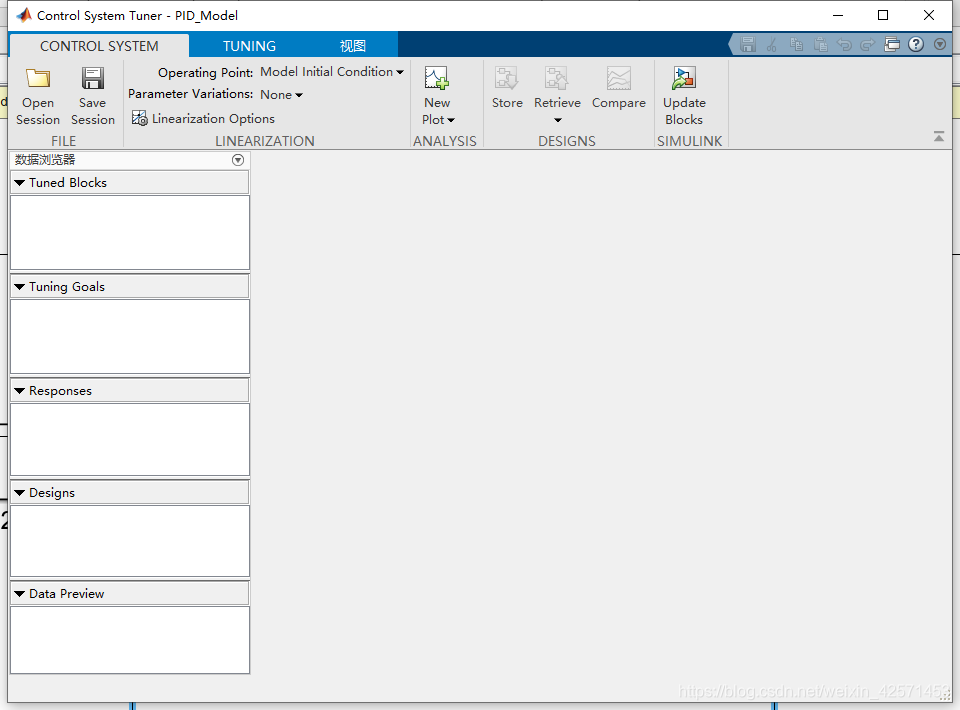This screenshot has height=710, width=960.
Task: Collapse the Tuned Blocks section
Action: (x=20, y=182)
